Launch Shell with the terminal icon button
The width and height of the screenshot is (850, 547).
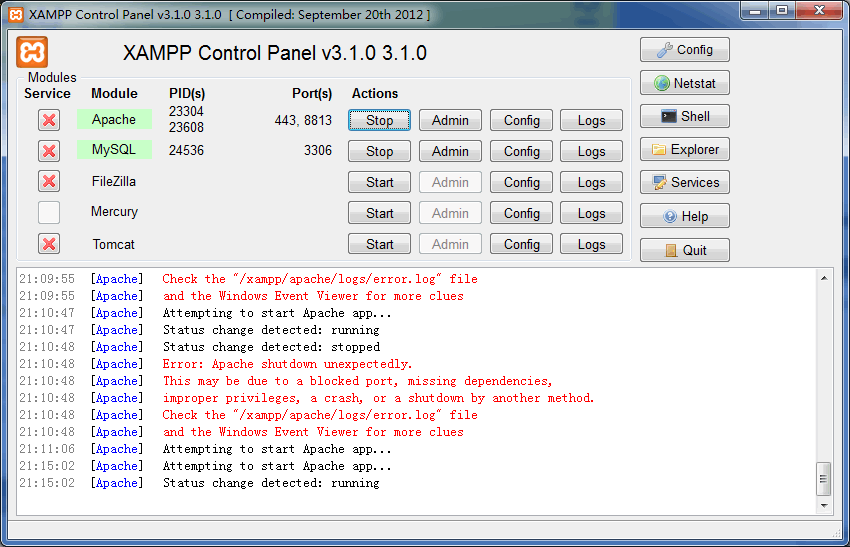click(685, 116)
